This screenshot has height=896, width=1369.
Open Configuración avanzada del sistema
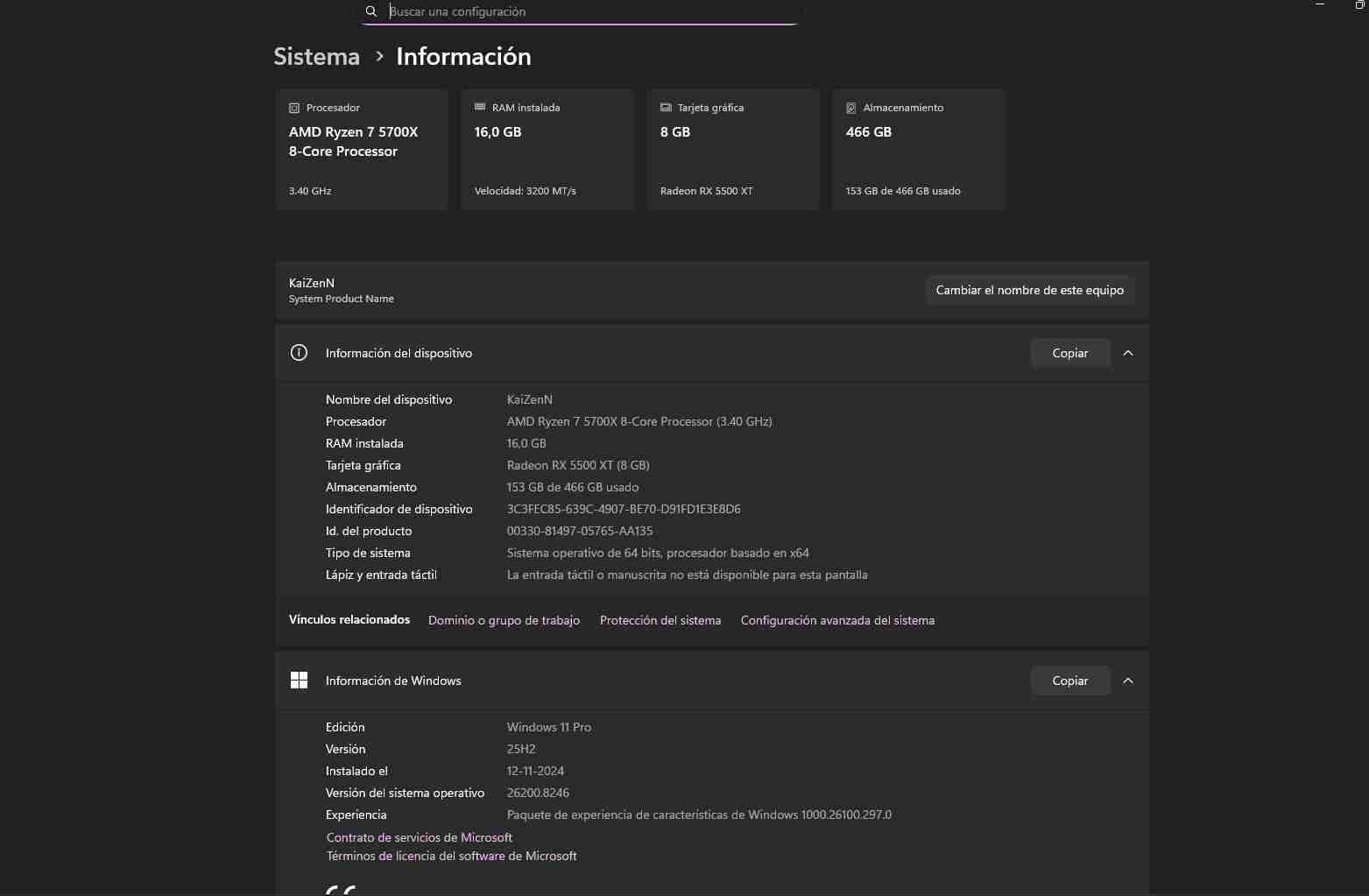[x=837, y=620]
